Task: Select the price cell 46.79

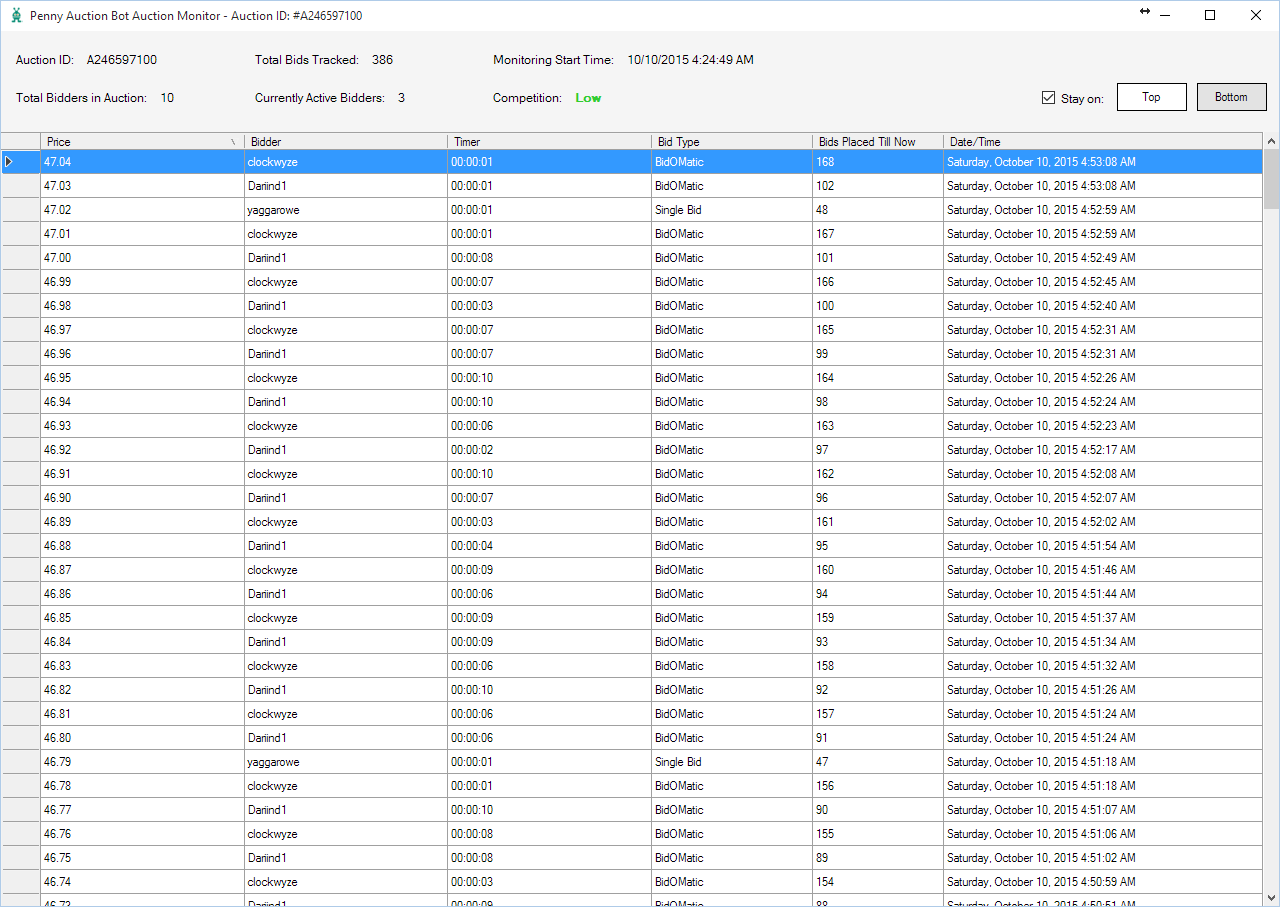Action: tap(142, 762)
